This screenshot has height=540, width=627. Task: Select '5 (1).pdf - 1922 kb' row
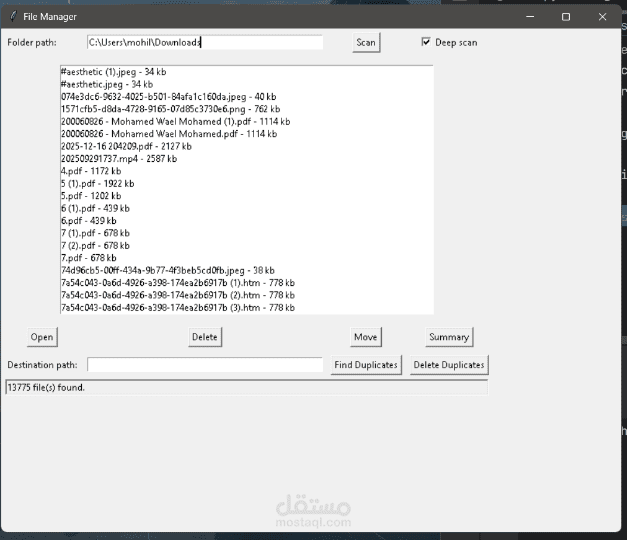[247, 184]
